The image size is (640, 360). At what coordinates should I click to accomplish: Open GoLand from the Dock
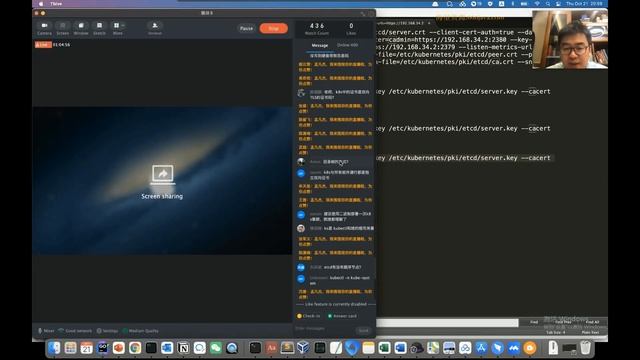102,348
